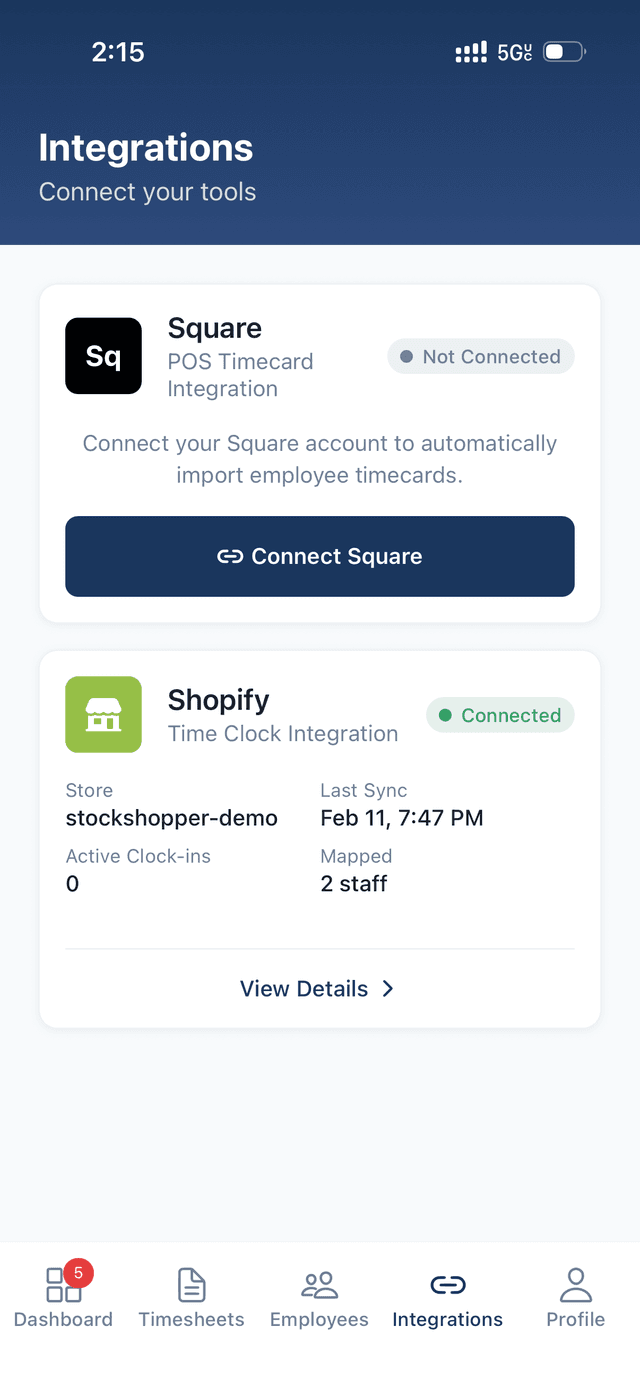Open the Profile person icon
The width and height of the screenshot is (640, 1391).
[575, 1285]
